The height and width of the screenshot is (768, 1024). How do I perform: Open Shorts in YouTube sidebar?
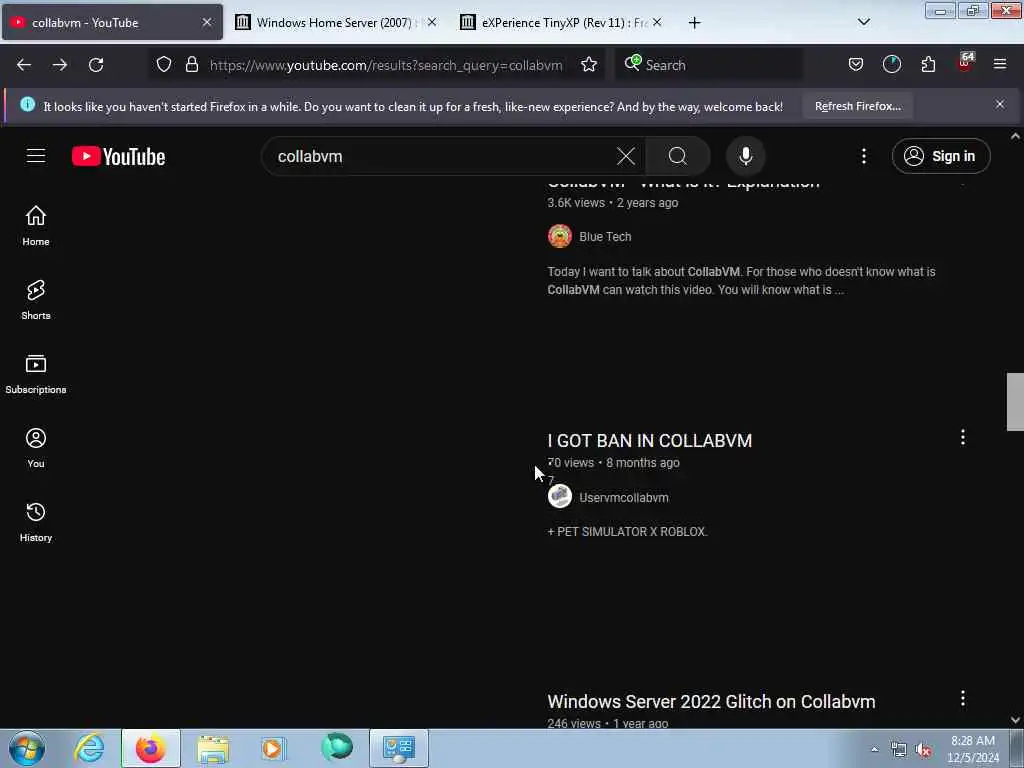point(36,300)
